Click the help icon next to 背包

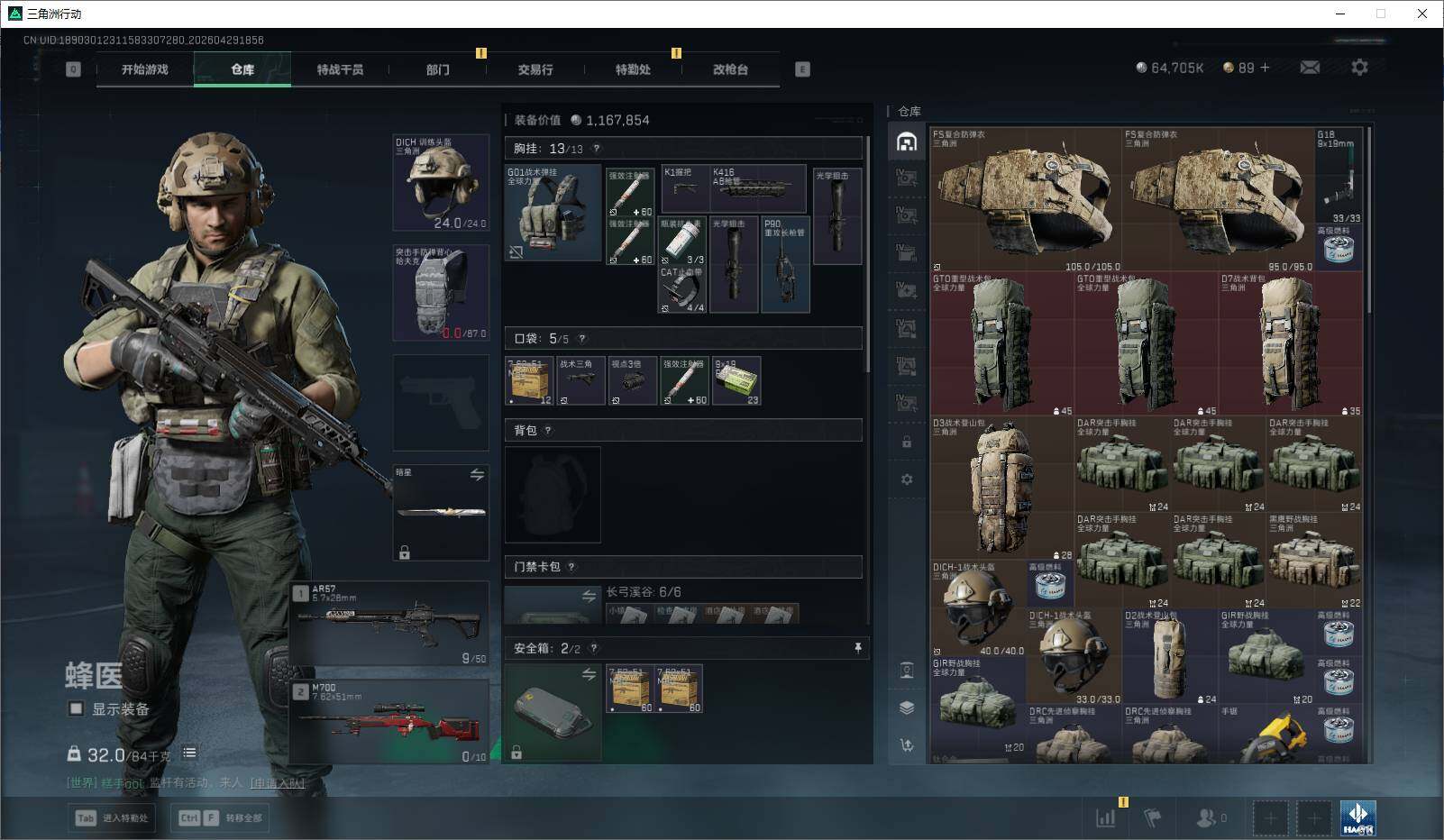(x=547, y=431)
